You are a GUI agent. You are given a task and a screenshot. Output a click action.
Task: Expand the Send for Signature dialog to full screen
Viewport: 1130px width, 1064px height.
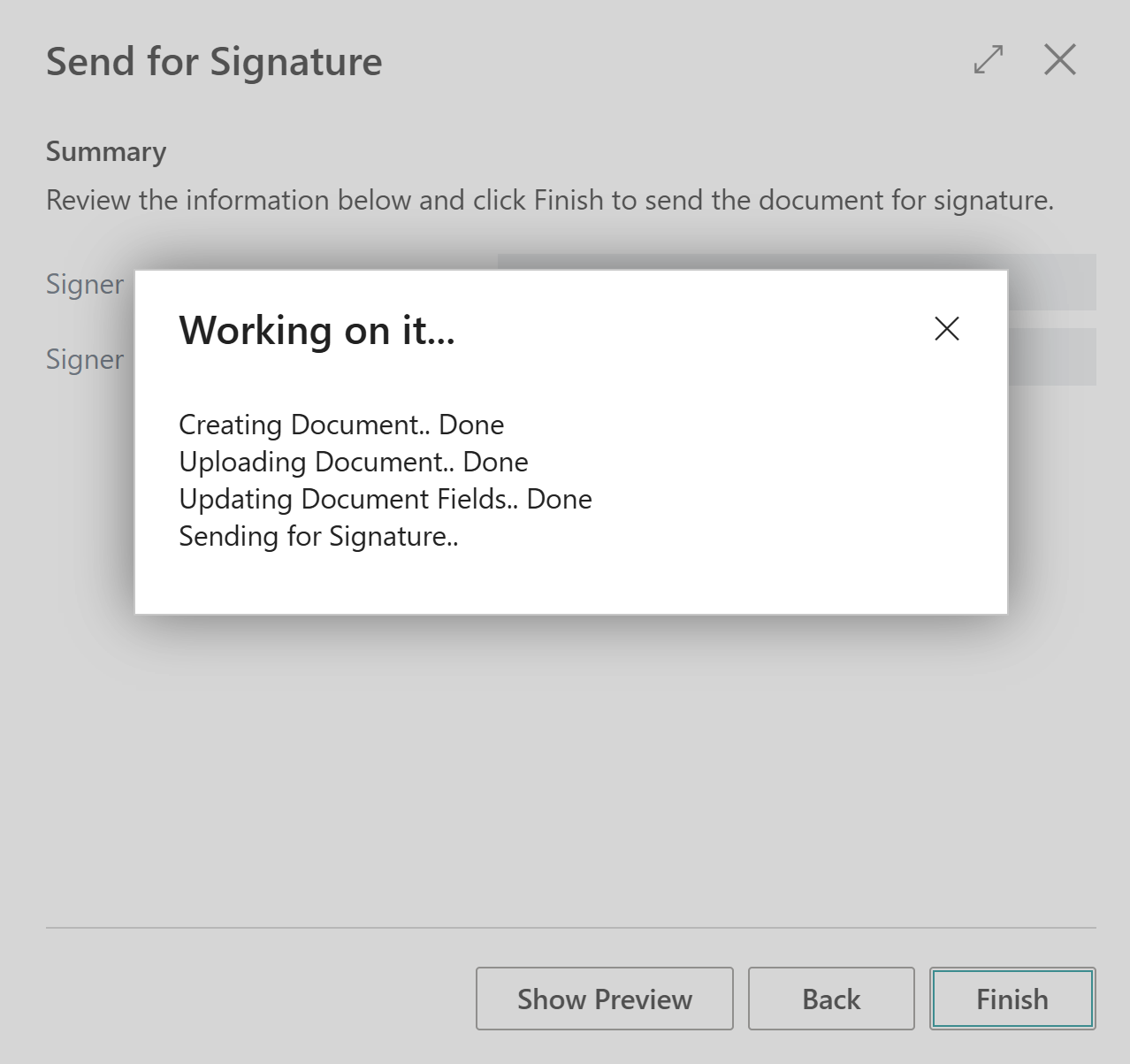click(988, 59)
